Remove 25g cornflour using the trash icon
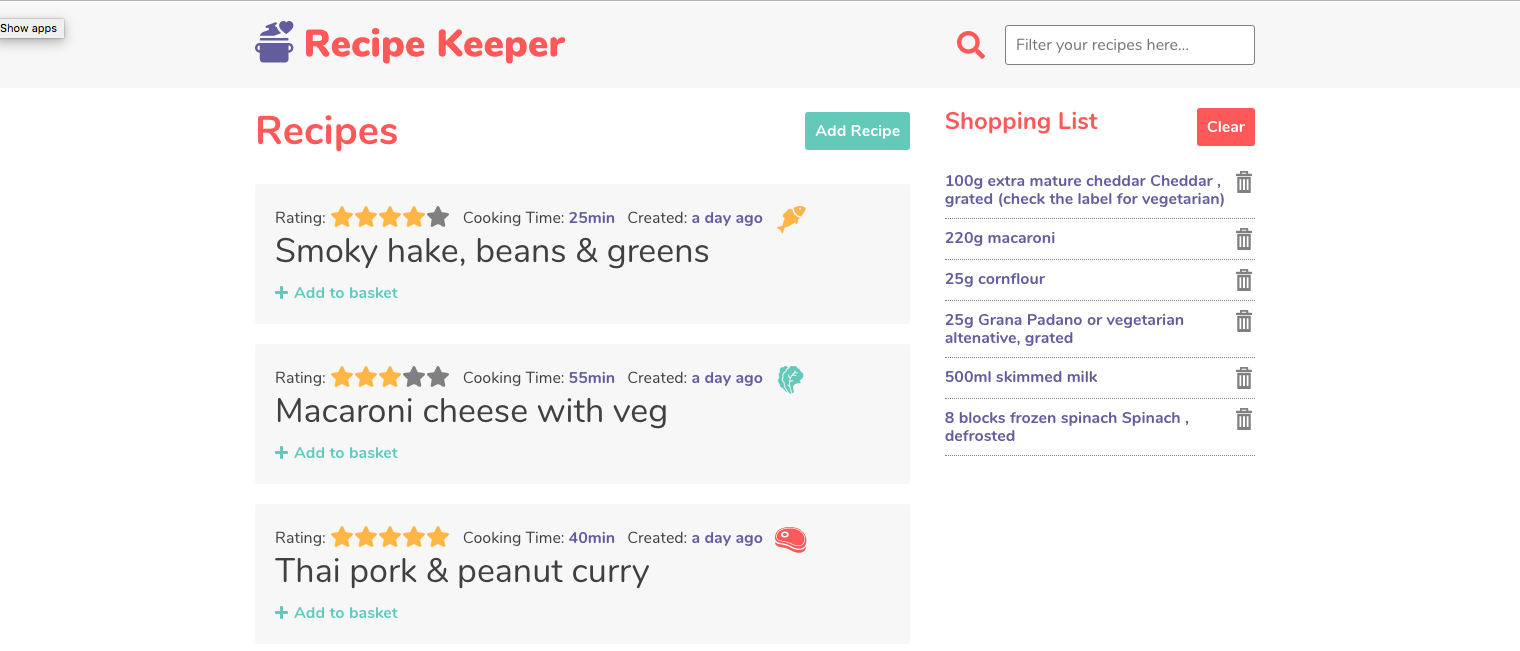The width and height of the screenshot is (1520, 651). tap(1243, 280)
